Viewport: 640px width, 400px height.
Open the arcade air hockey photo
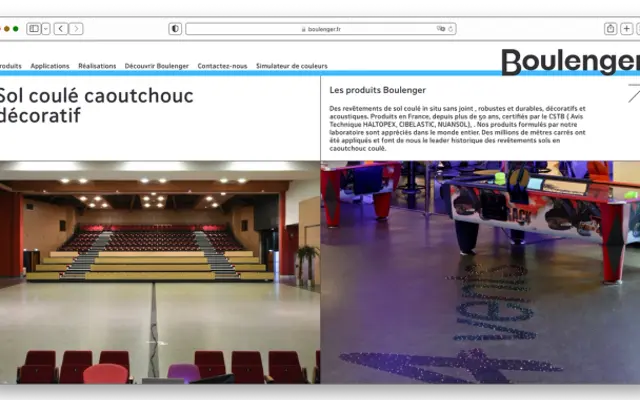tap(480, 272)
